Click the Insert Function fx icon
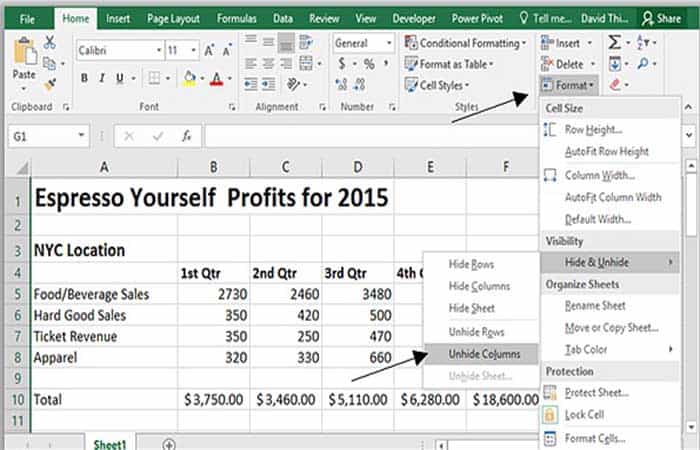The image size is (700, 450). pyautogui.click(x=187, y=136)
